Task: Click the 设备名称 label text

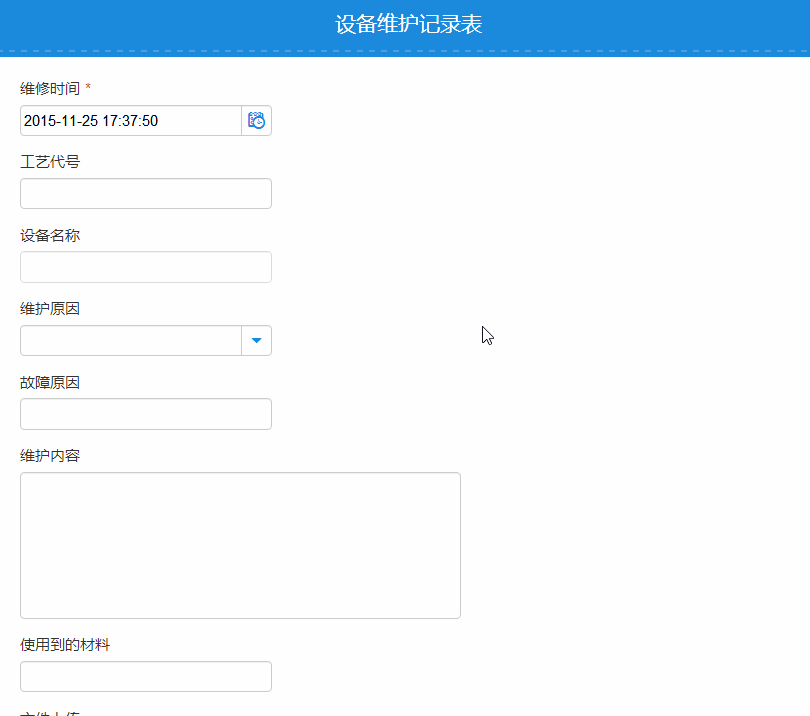Action: pos(50,235)
